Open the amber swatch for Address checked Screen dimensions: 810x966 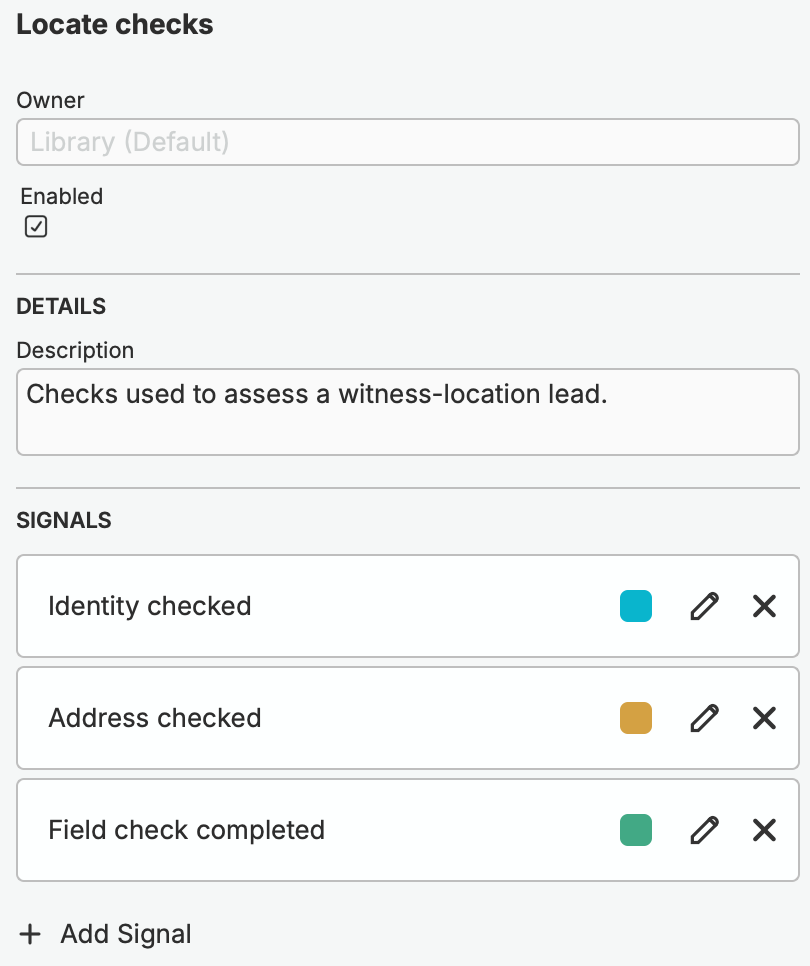pos(636,718)
